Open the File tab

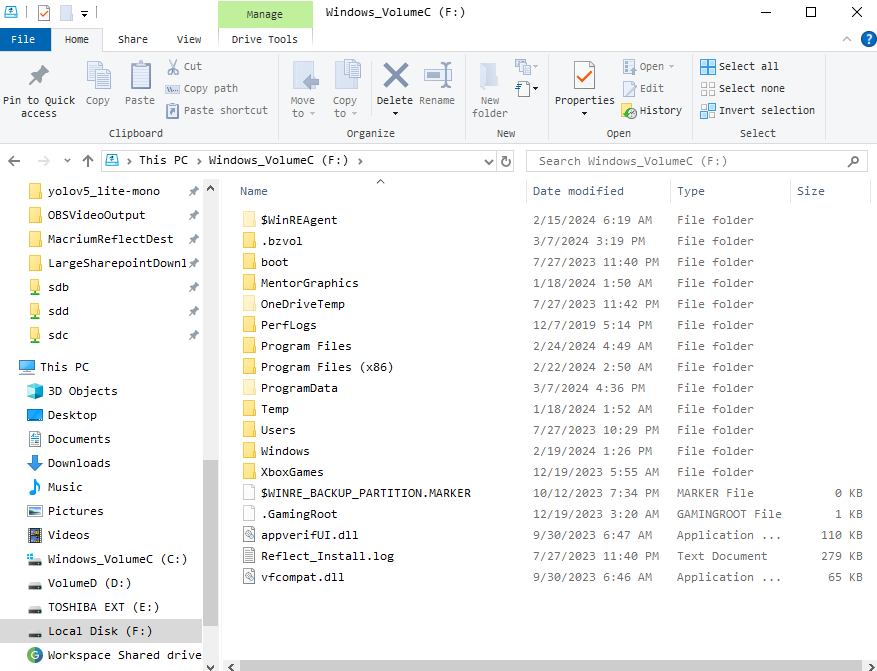click(23, 39)
